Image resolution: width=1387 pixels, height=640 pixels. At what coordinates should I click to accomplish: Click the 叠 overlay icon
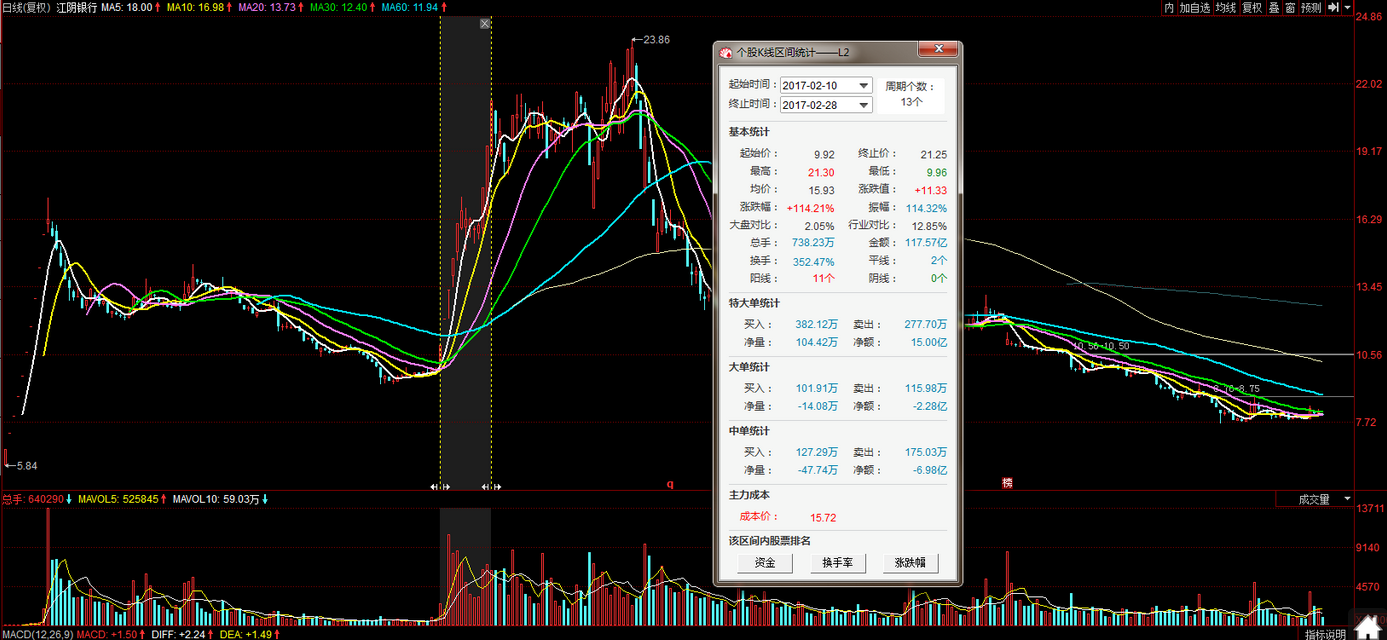tap(1273, 7)
